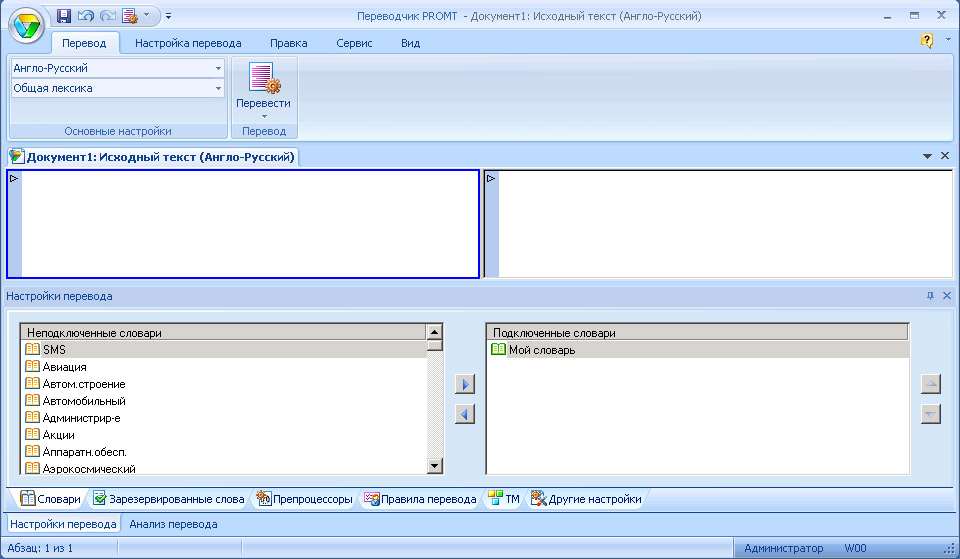The image size is (960, 559).
Task: Expand the Англо-Русский language pair dropdown
Action: coord(218,68)
